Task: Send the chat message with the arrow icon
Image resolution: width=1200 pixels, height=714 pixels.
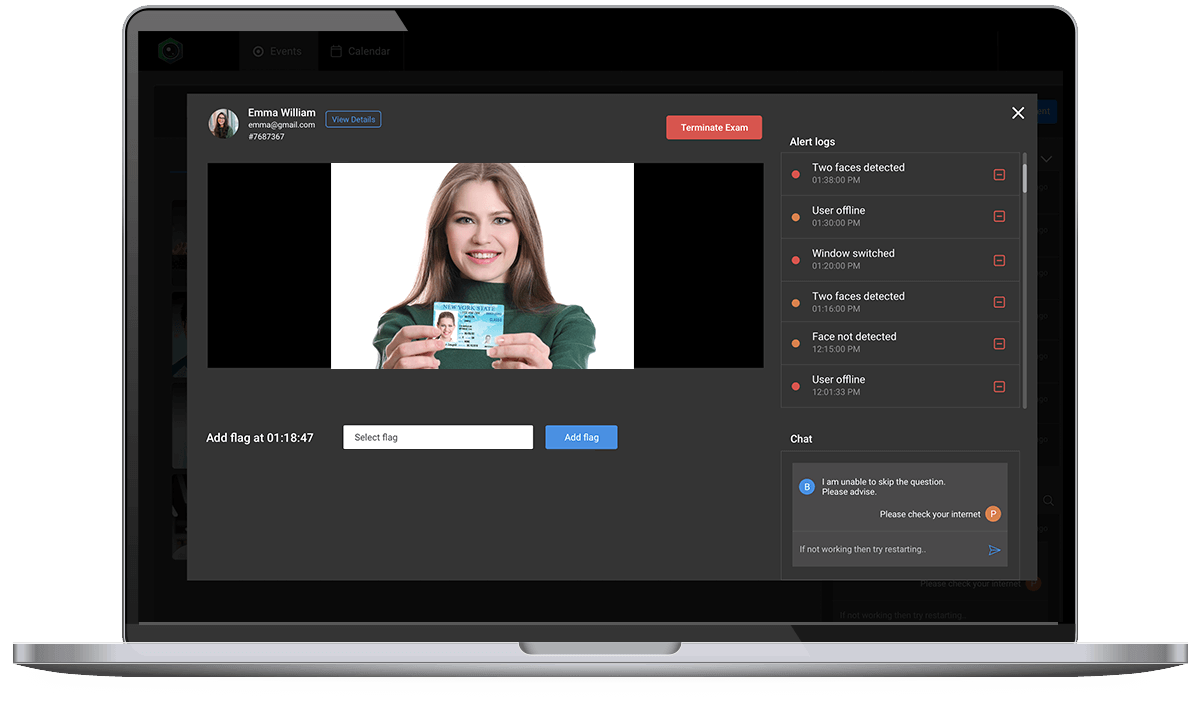Action: pos(993,549)
